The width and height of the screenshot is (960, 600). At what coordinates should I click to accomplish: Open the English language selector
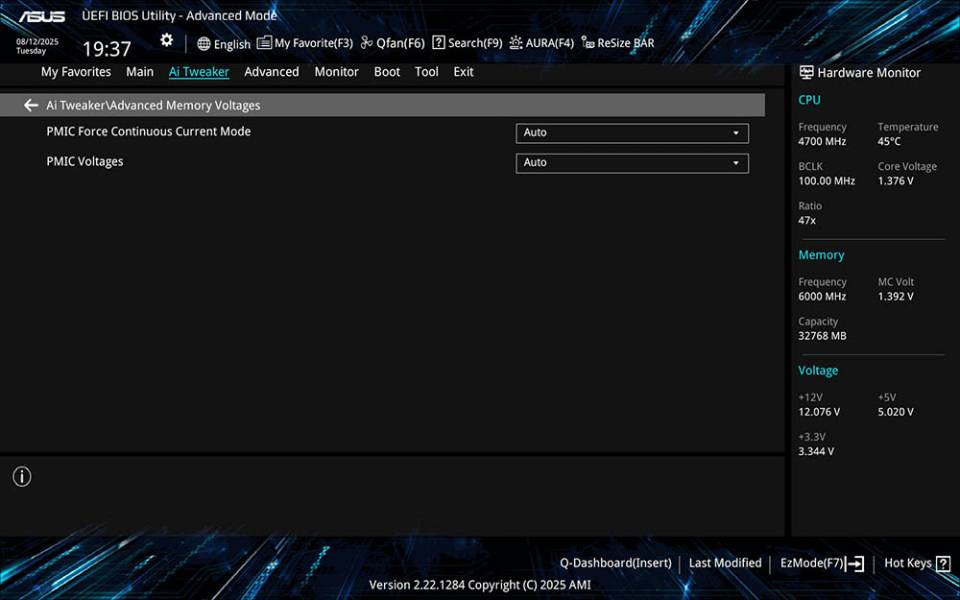224,43
